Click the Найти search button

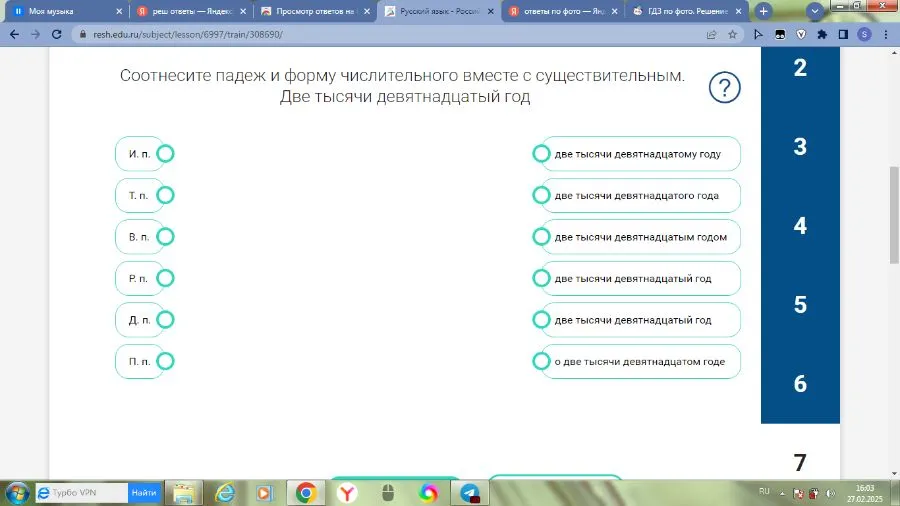tap(144, 493)
